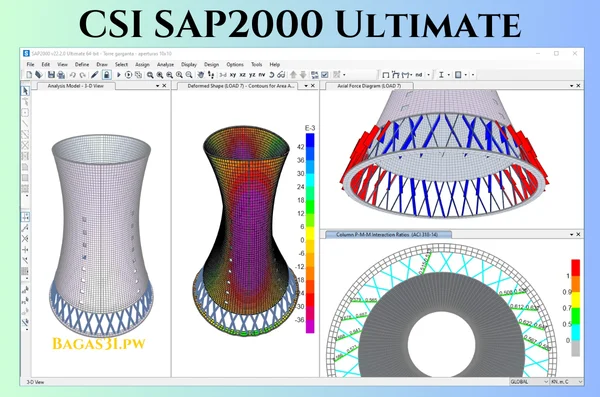Open Set Display Options checkmark icon

324,75
